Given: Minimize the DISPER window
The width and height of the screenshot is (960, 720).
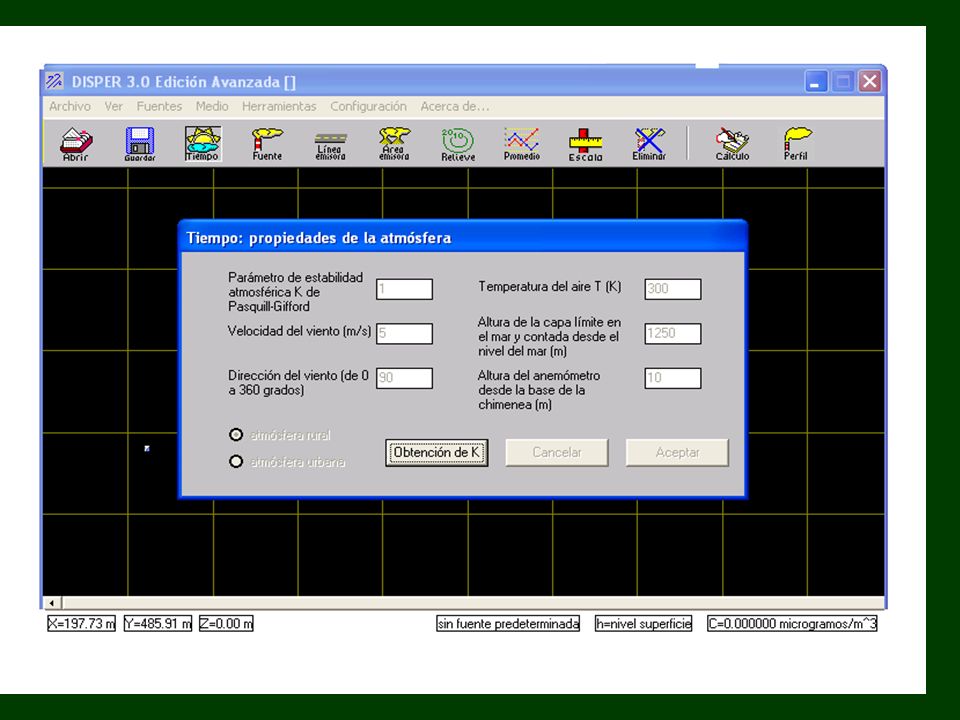Looking at the screenshot, I should pyautogui.click(x=816, y=81).
